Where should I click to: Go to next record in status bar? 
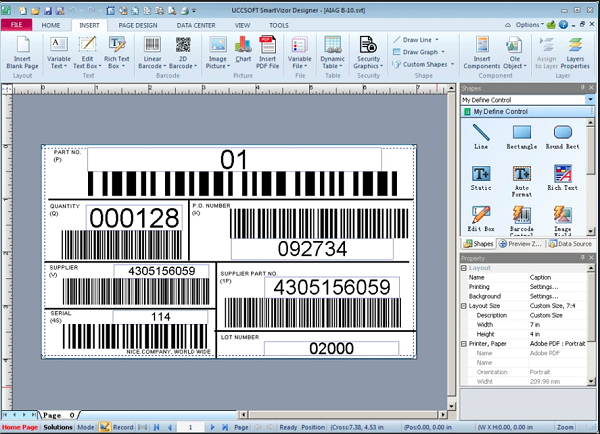tap(212, 427)
